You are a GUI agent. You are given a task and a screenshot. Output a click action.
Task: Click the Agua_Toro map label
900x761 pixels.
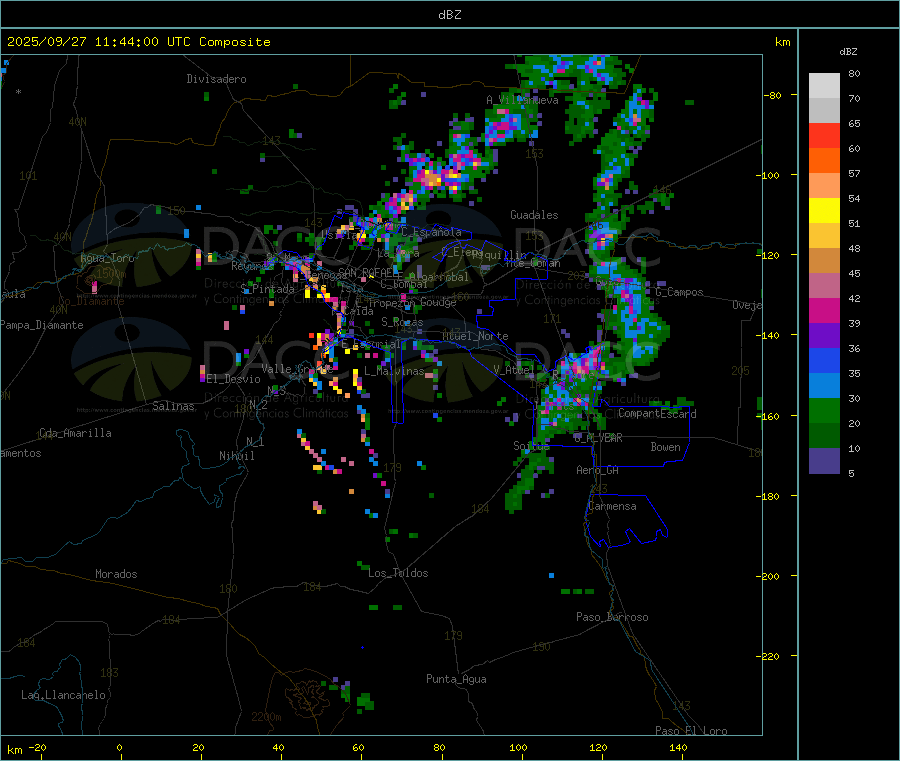click(x=107, y=258)
